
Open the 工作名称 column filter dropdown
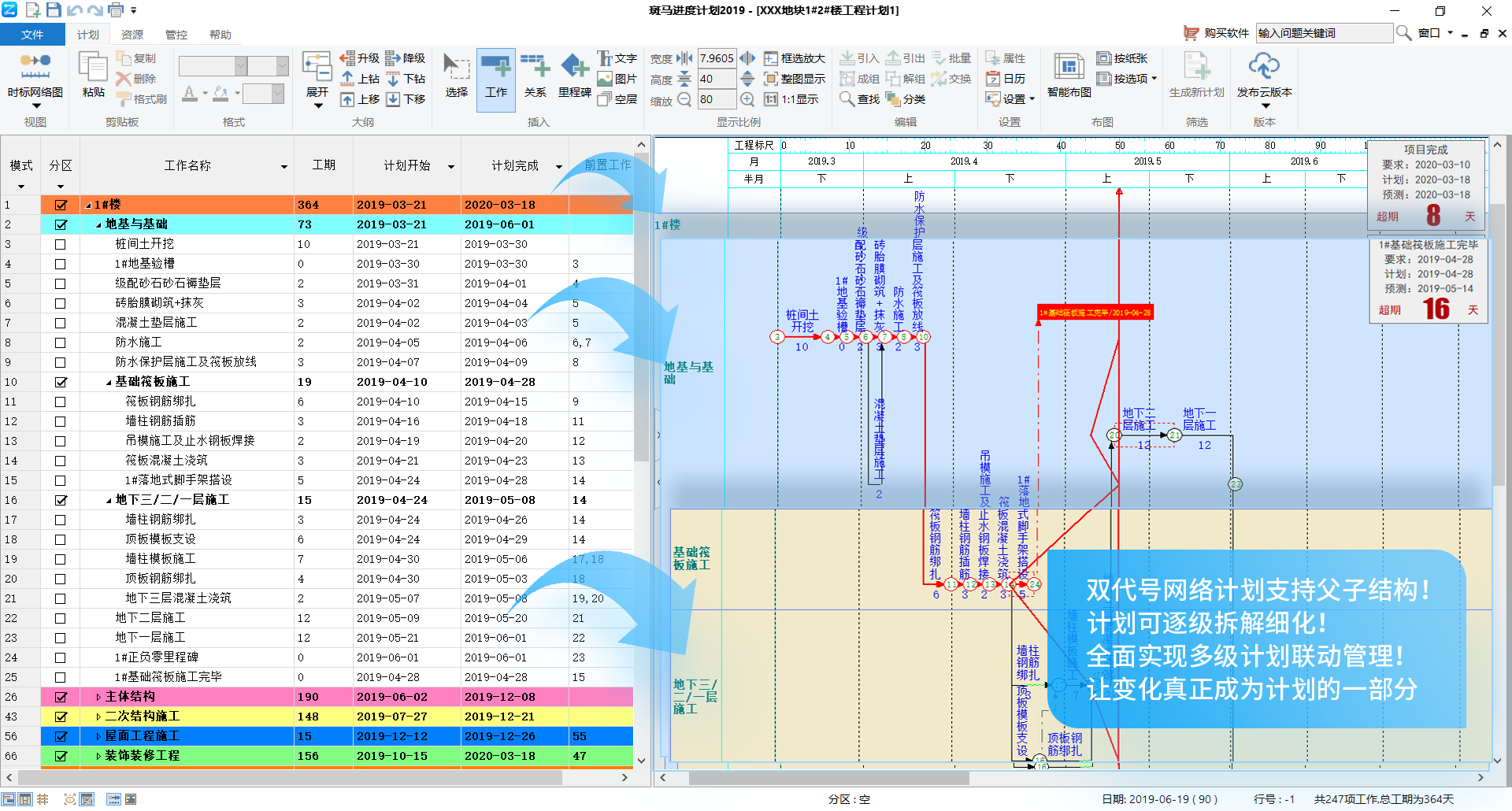pos(284,166)
